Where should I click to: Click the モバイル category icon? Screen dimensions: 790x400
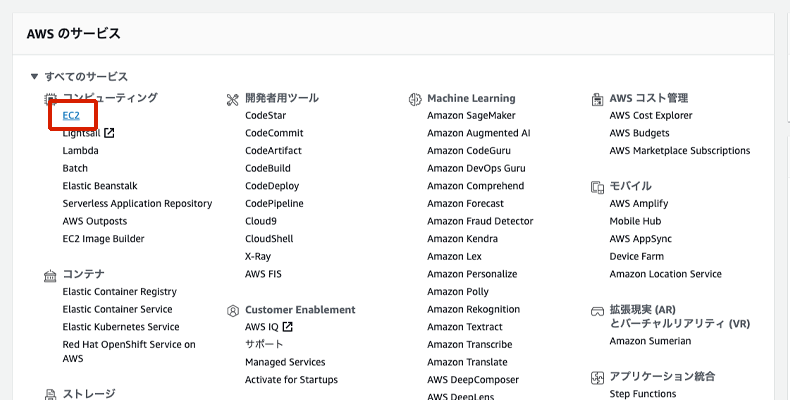(597, 187)
